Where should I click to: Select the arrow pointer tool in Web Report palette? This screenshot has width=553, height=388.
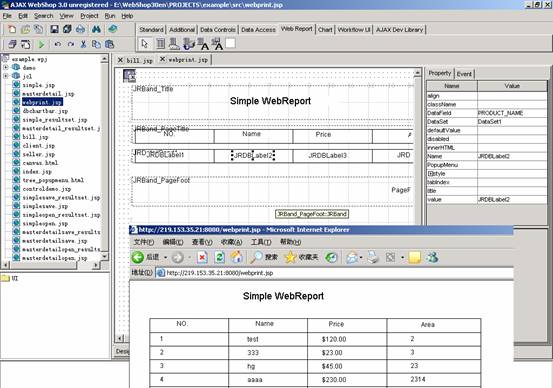coord(145,44)
